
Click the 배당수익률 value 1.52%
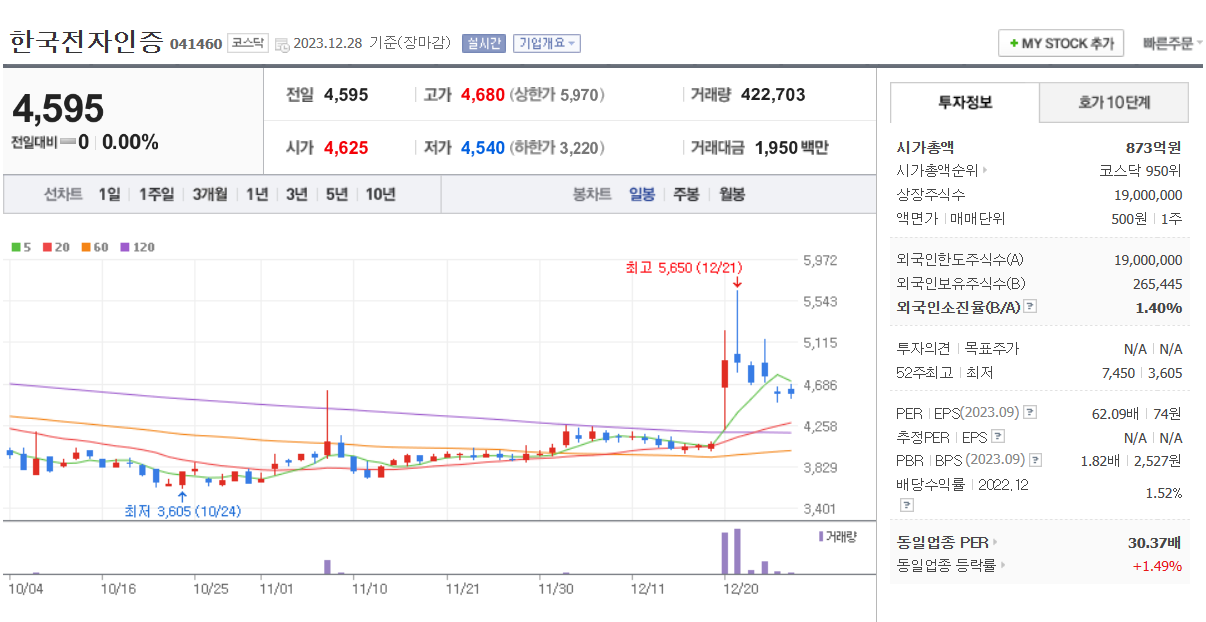click(1164, 493)
